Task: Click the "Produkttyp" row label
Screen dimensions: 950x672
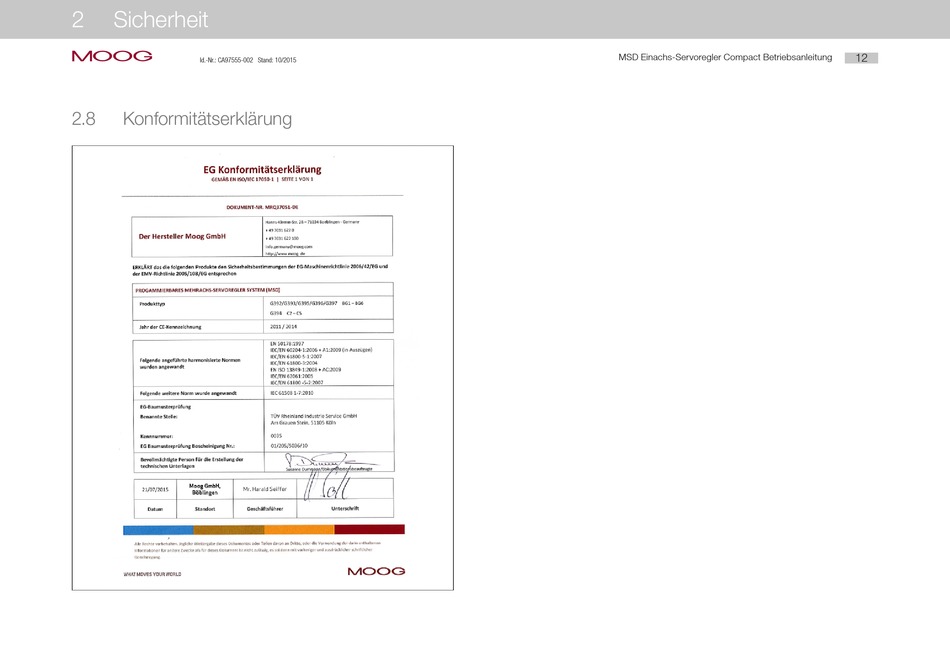Action: tap(152, 304)
